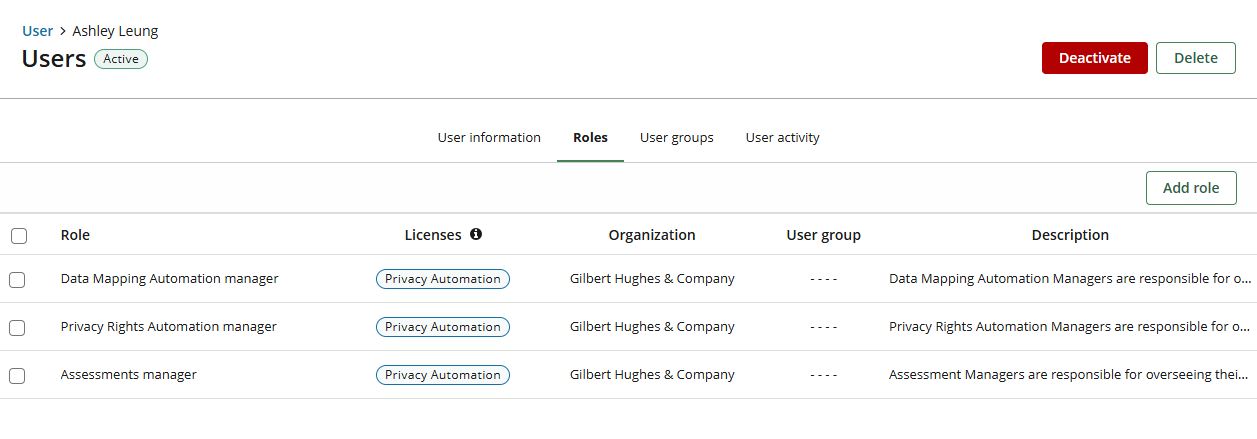Screen dimensions: 1257x439
Task: Click Privacy Automation tag in Assessments manager row
Action: [x=443, y=375]
